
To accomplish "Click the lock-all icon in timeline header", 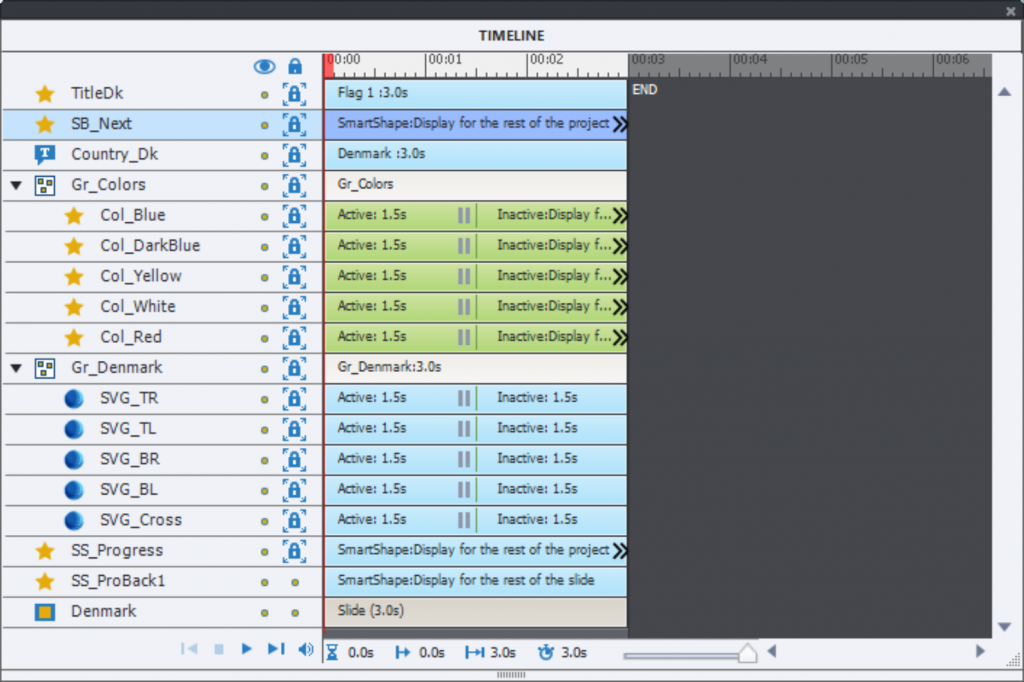I will click(x=294, y=66).
